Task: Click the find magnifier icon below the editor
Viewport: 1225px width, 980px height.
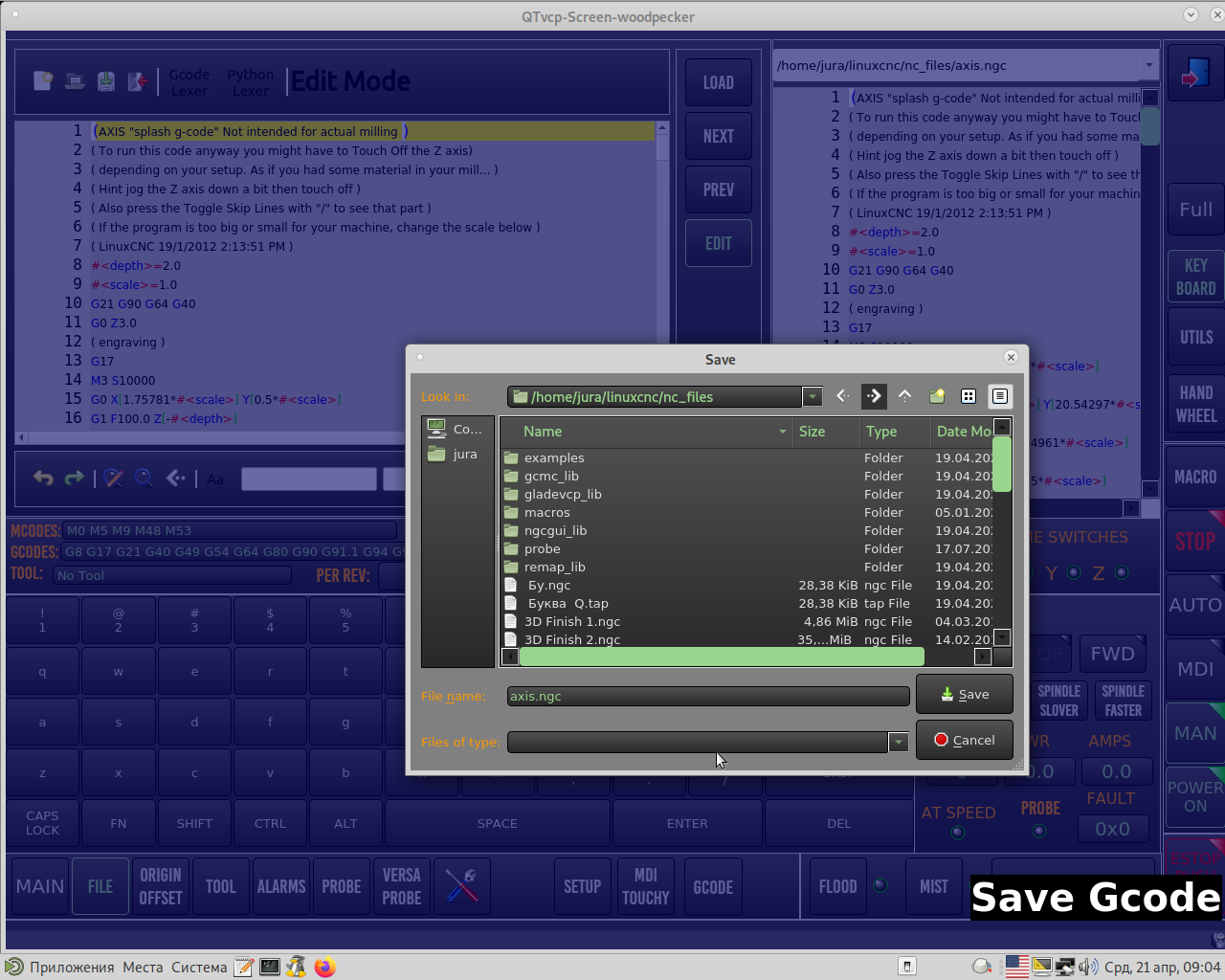Action: pyautogui.click(x=145, y=478)
